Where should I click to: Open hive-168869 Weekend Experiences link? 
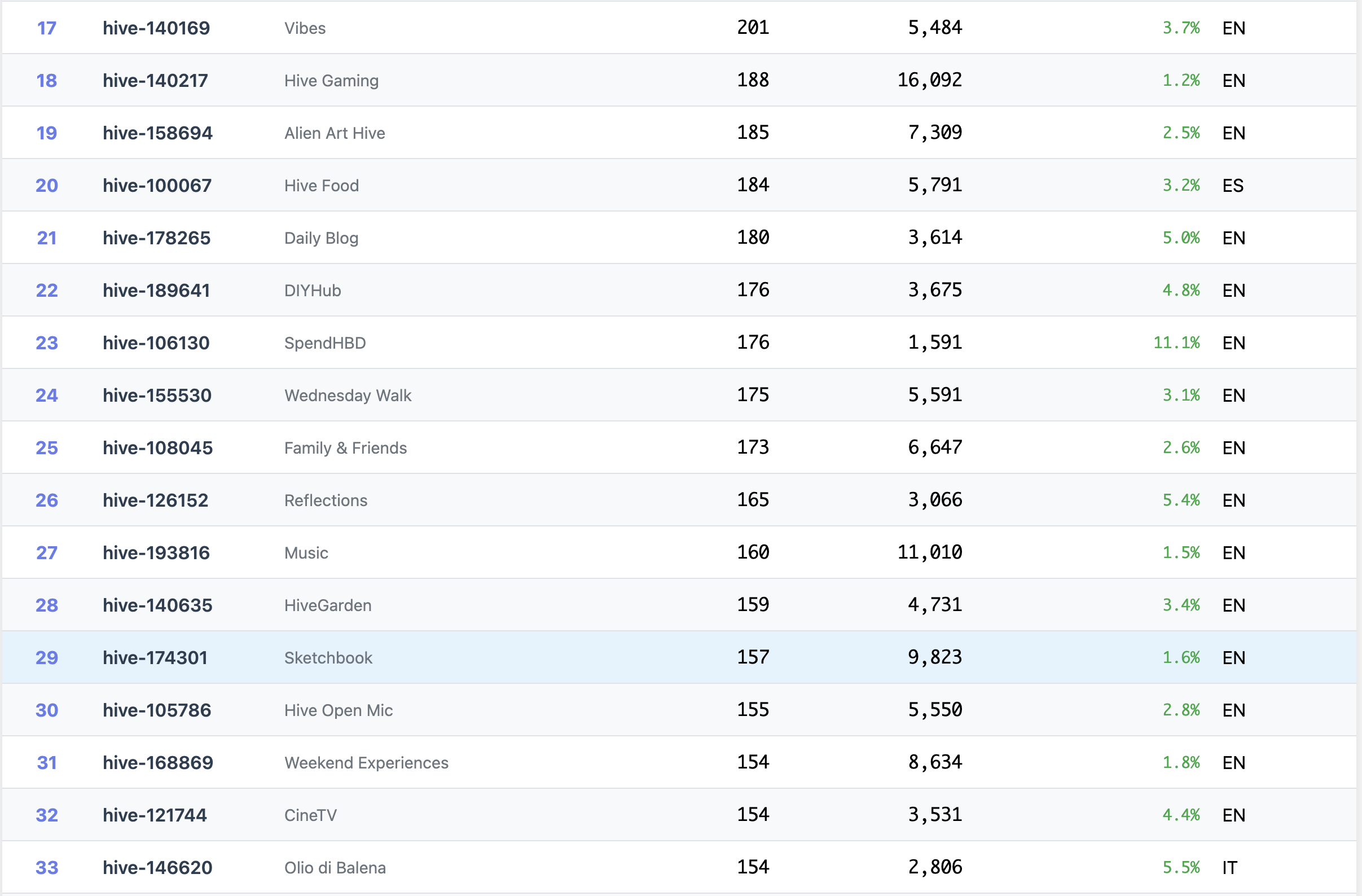click(157, 763)
